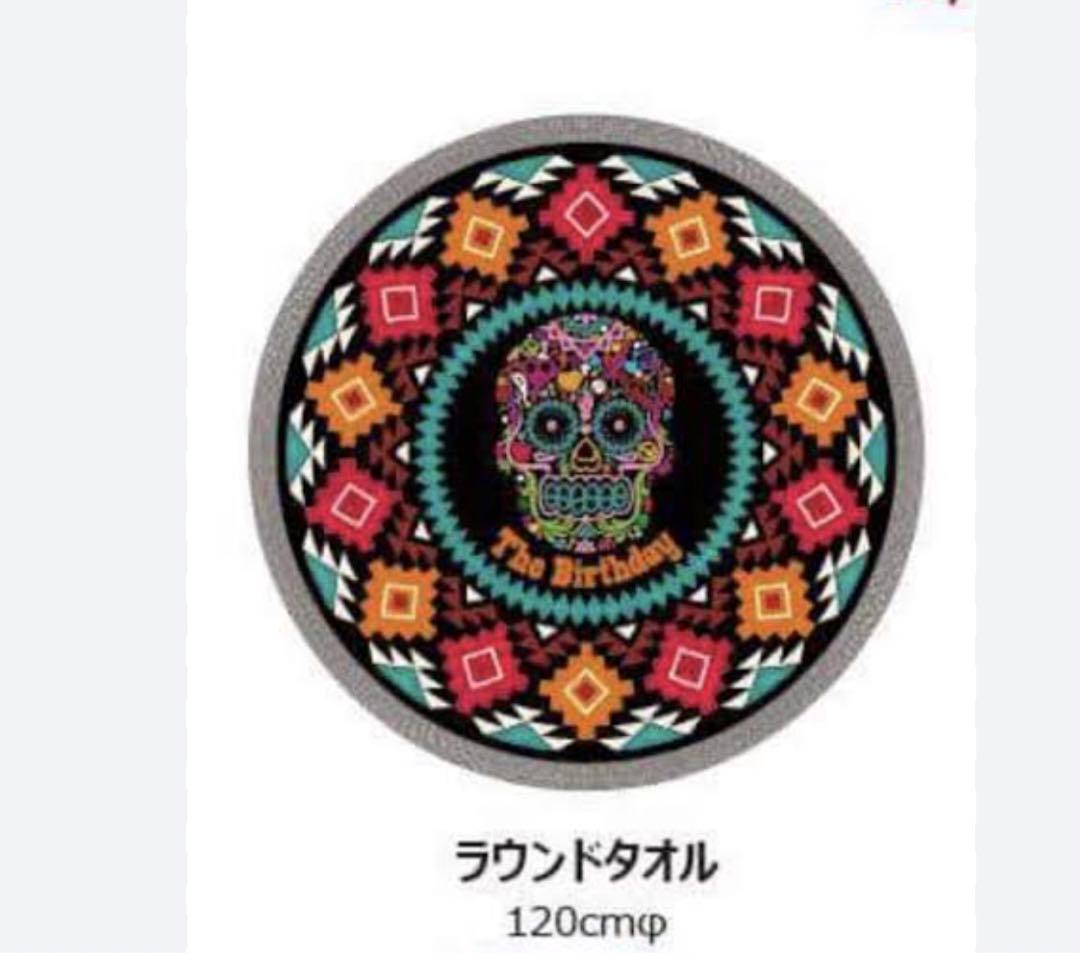Select the topmost red diamond motif
The width and height of the screenshot is (1080, 953).
pyautogui.click(x=585, y=214)
